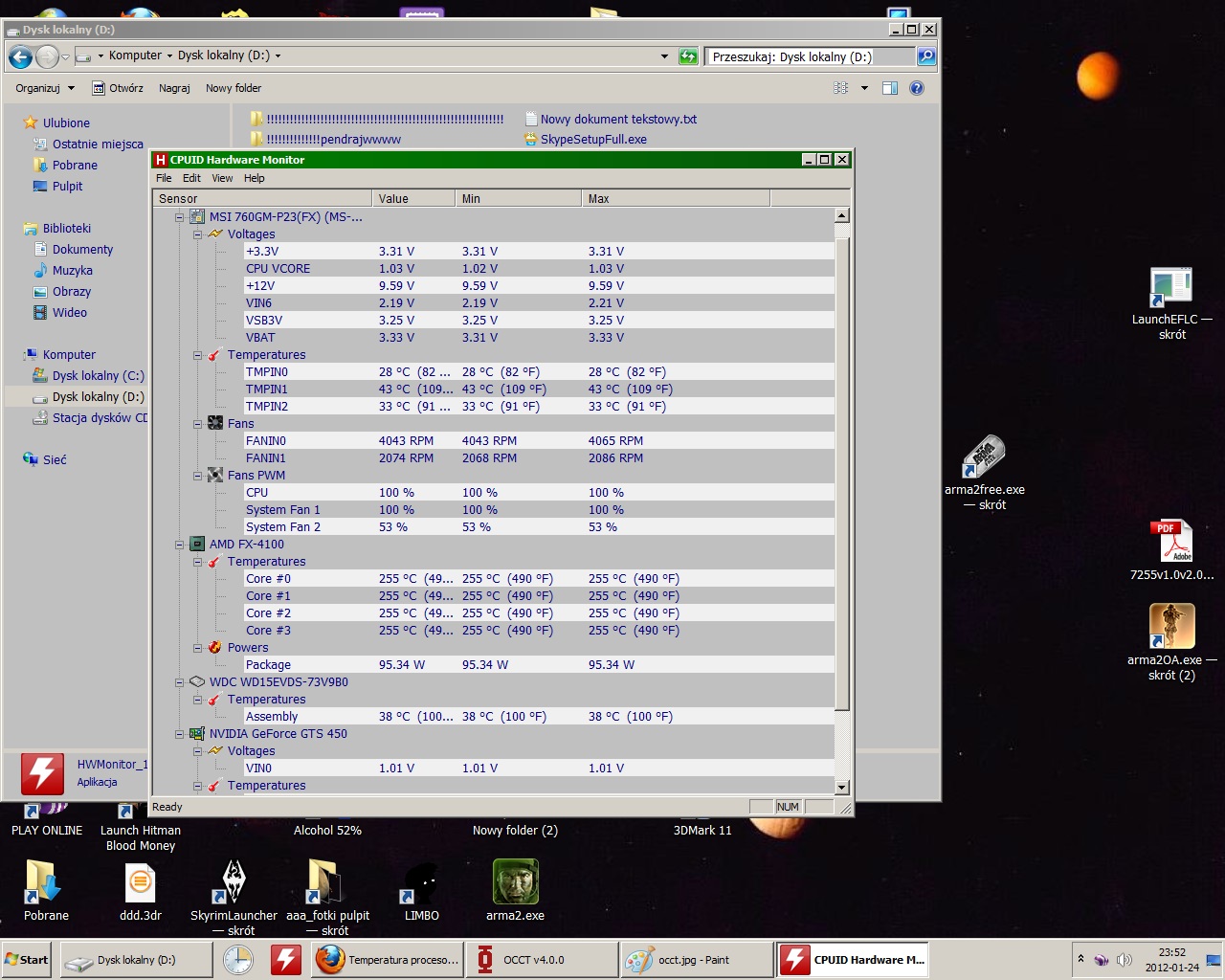Click the Sensor column header
The height and width of the screenshot is (980, 1225).
(262, 198)
